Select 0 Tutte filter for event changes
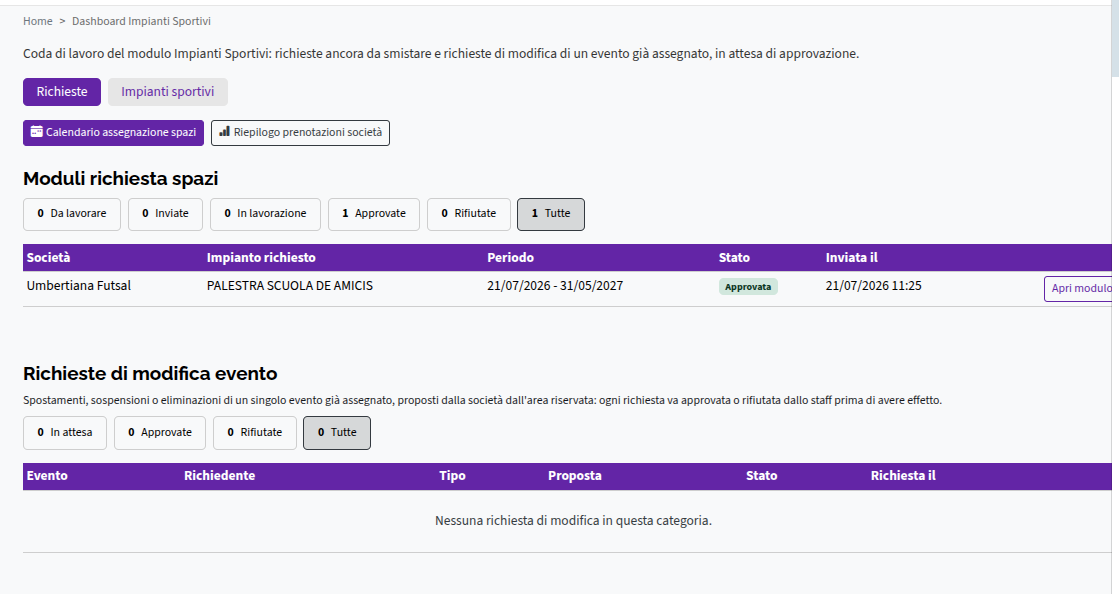 coord(337,433)
